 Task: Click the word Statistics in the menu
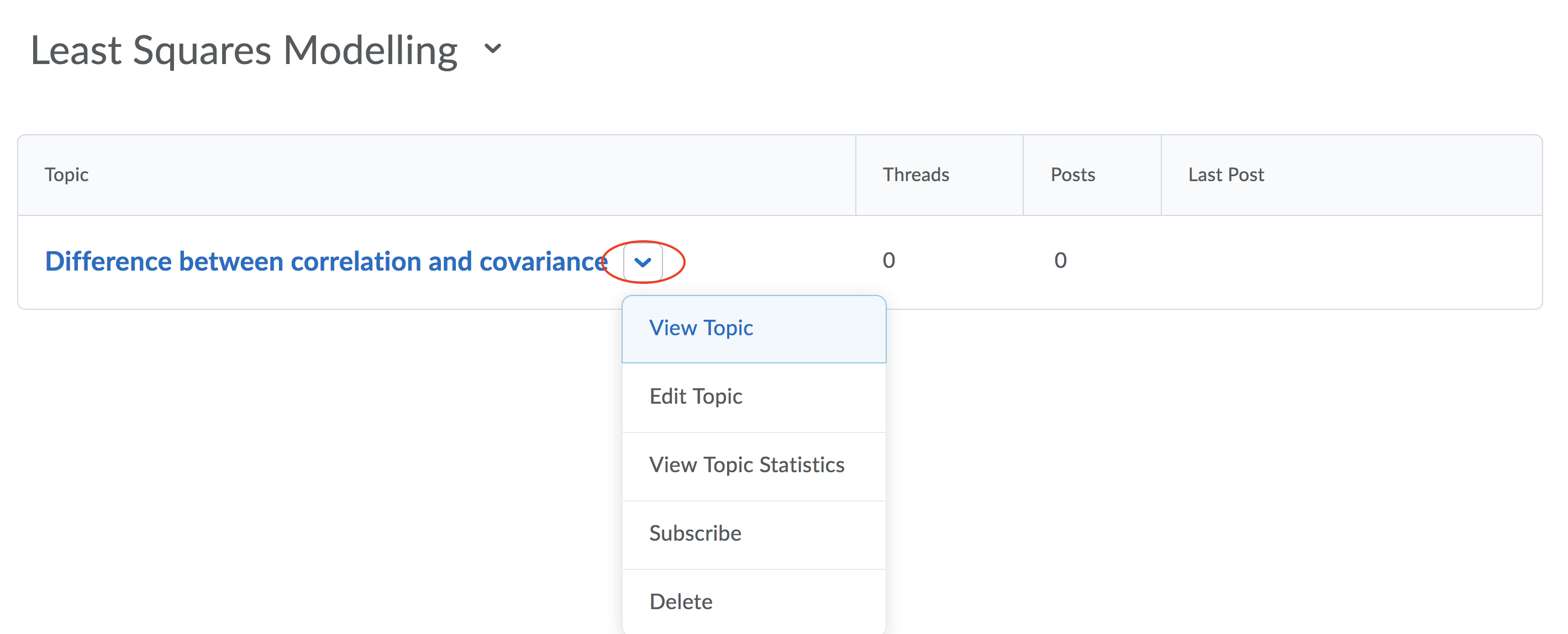(802, 465)
